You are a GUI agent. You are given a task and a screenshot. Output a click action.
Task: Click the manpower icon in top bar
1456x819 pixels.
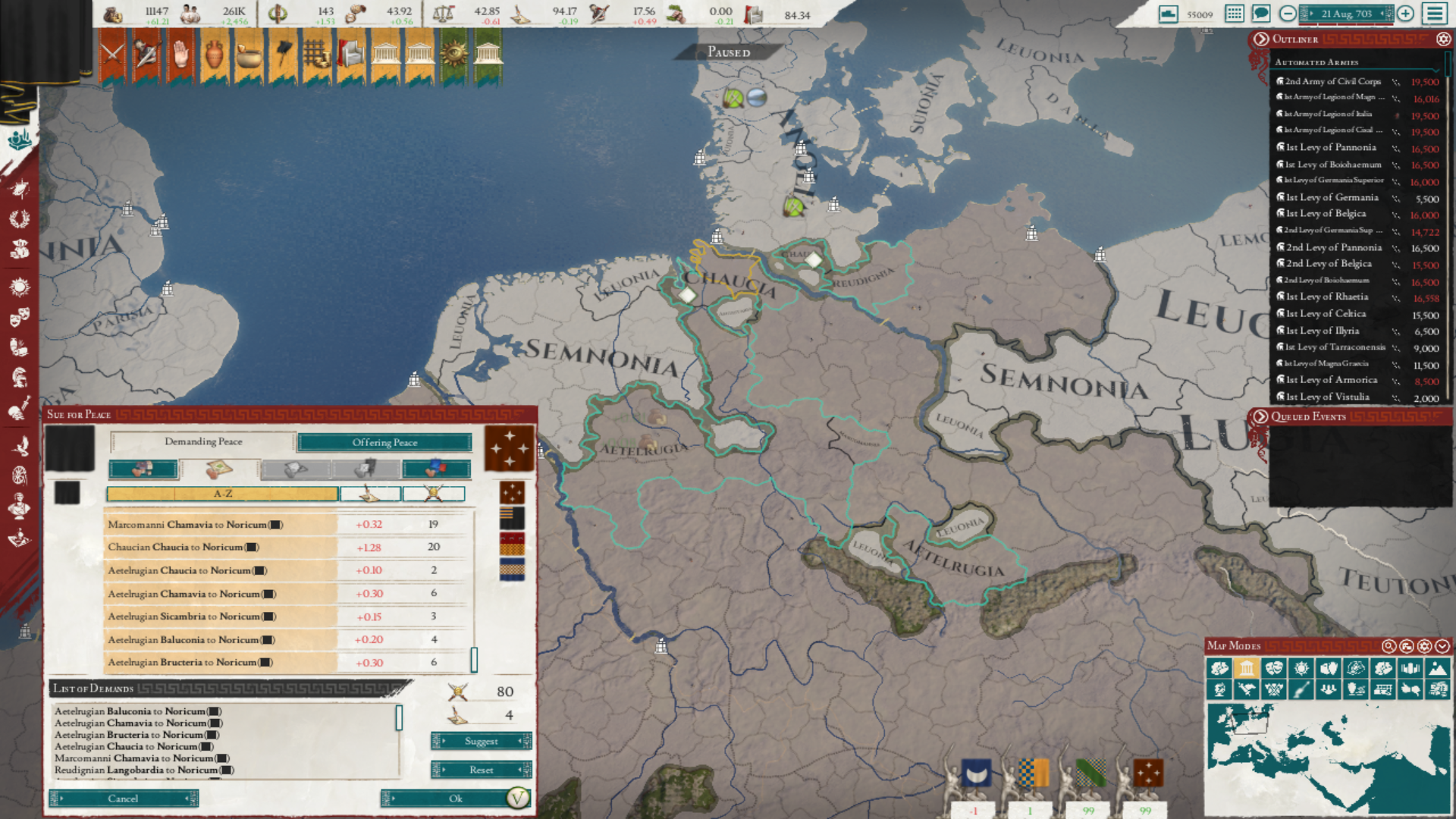coord(190,14)
